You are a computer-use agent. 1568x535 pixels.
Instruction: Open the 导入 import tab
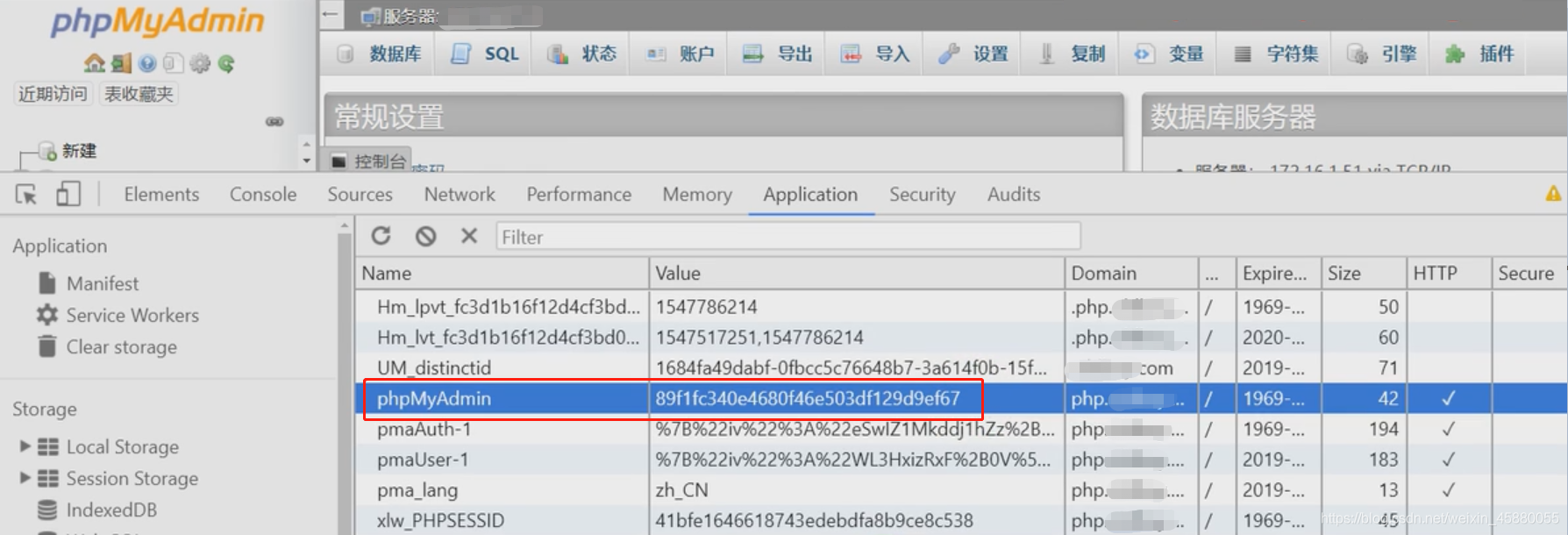pyautogui.click(x=875, y=53)
